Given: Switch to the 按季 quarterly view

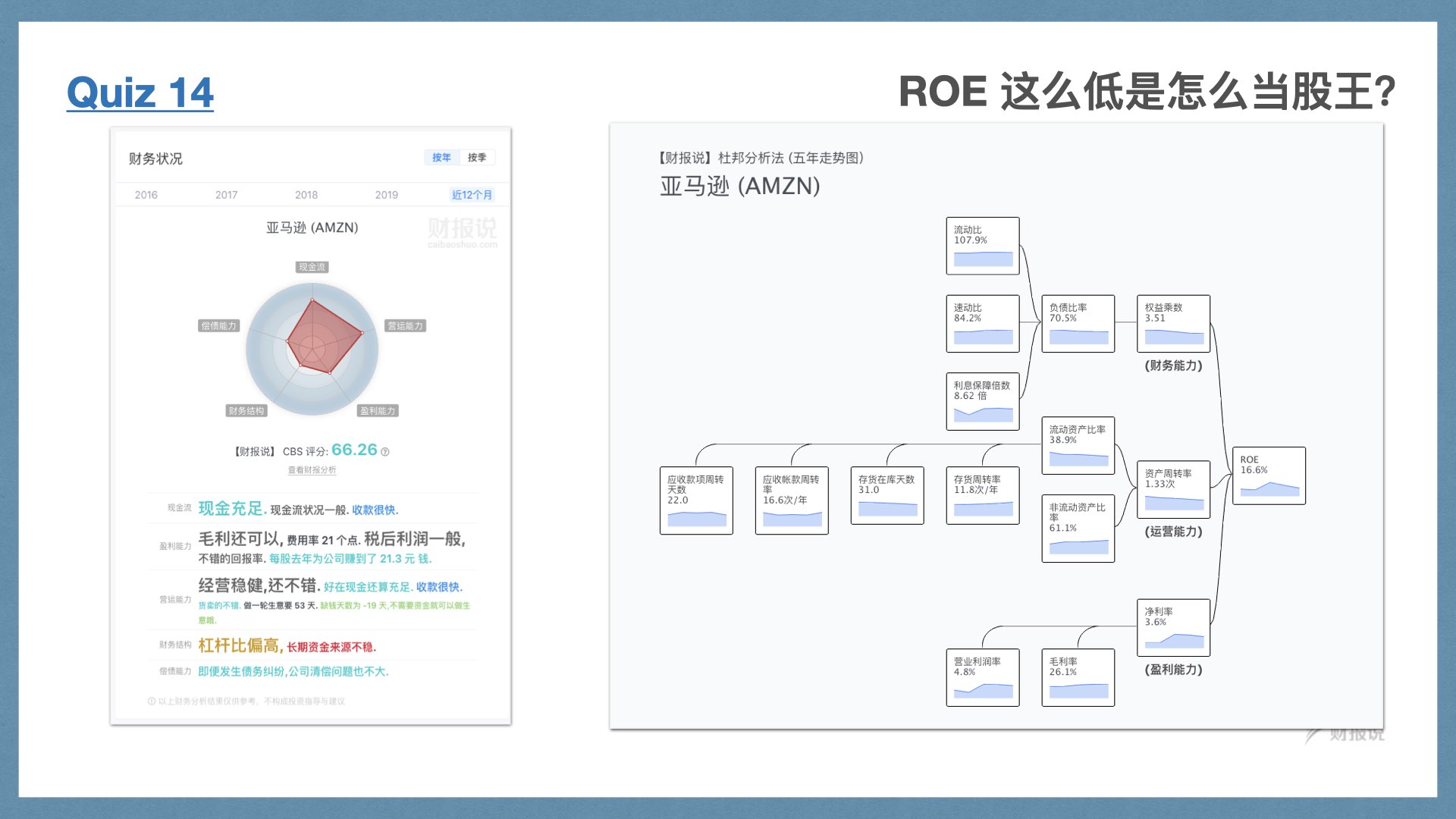Looking at the screenshot, I should [x=477, y=158].
